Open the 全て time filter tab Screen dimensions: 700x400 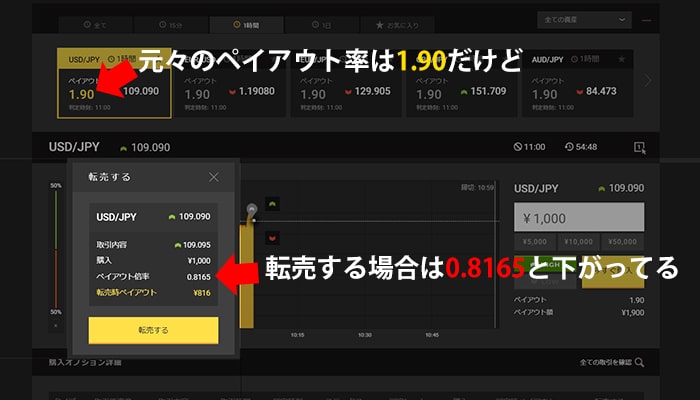(x=95, y=25)
